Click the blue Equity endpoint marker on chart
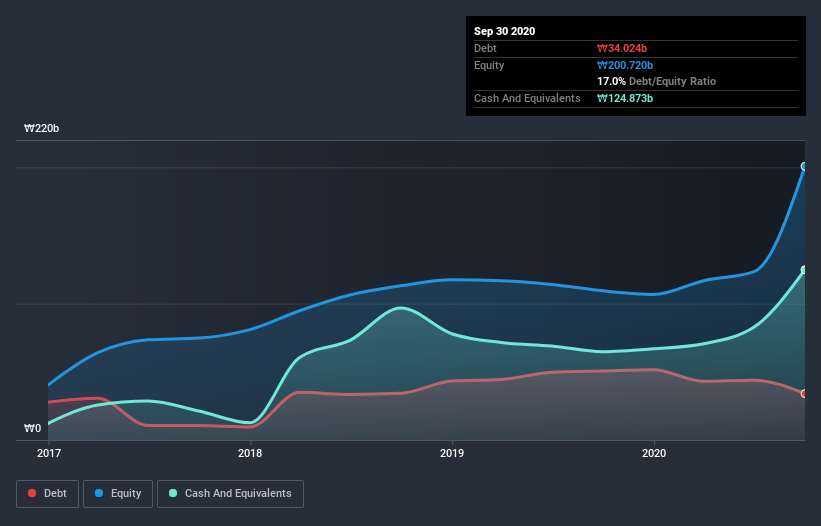821x526 pixels. tap(805, 166)
